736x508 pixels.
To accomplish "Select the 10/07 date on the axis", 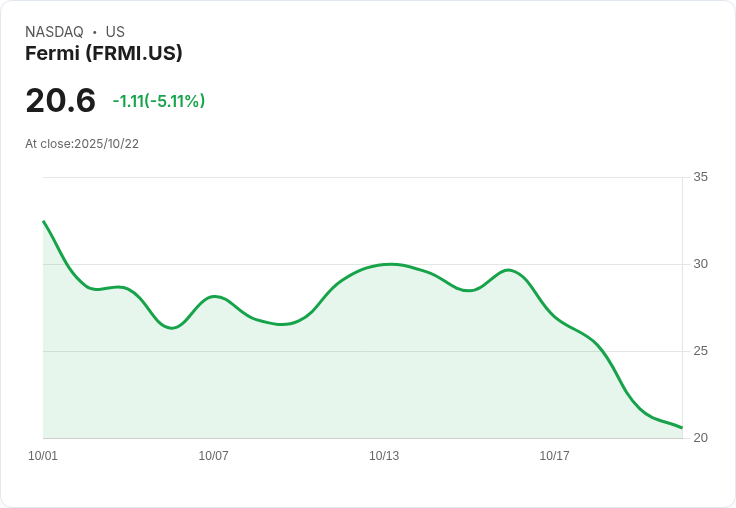I will (x=213, y=456).
